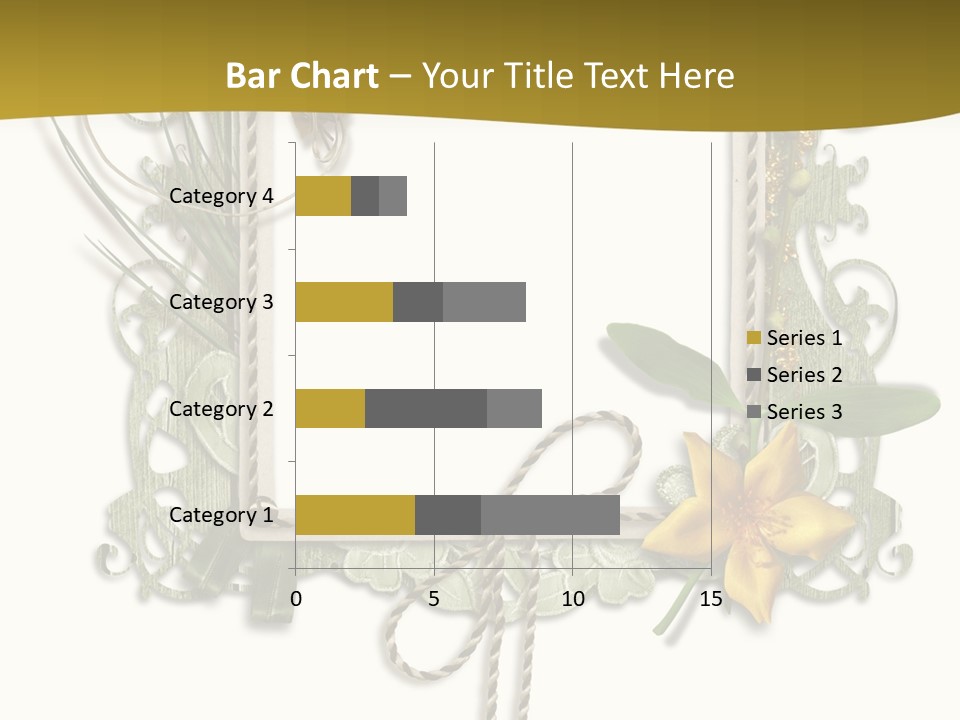
Task: Select the Series 3 legend label
Action: pyautogui.click(x=804, y=411)
